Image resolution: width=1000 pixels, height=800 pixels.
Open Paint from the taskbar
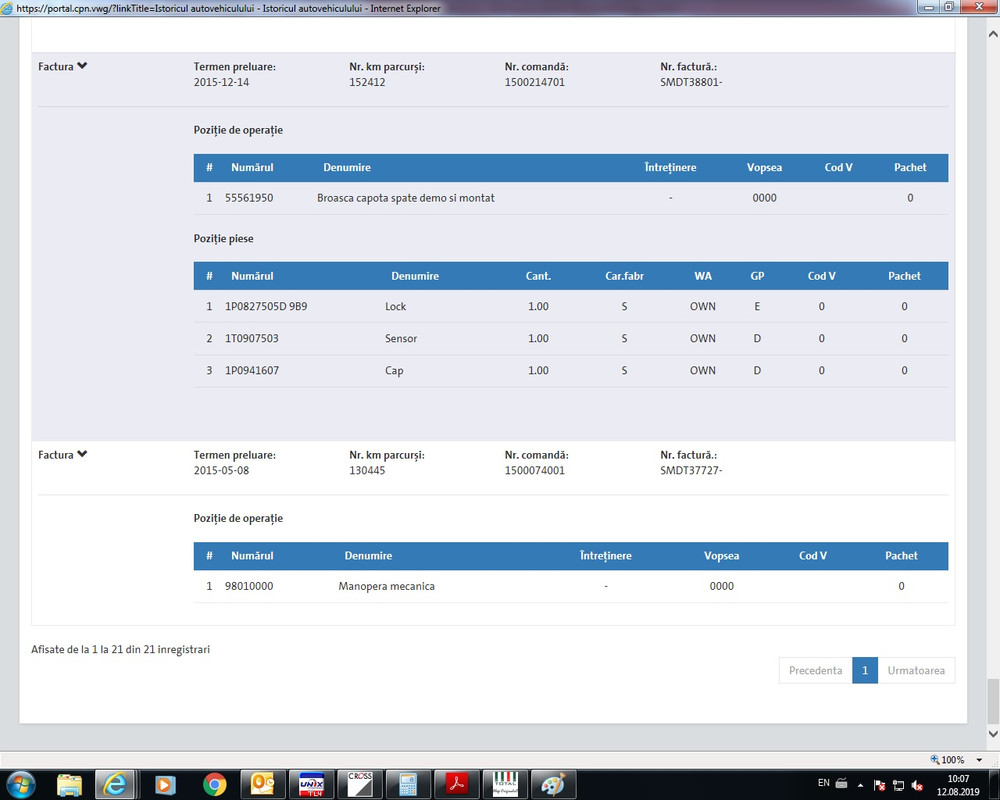coord(553,784)
